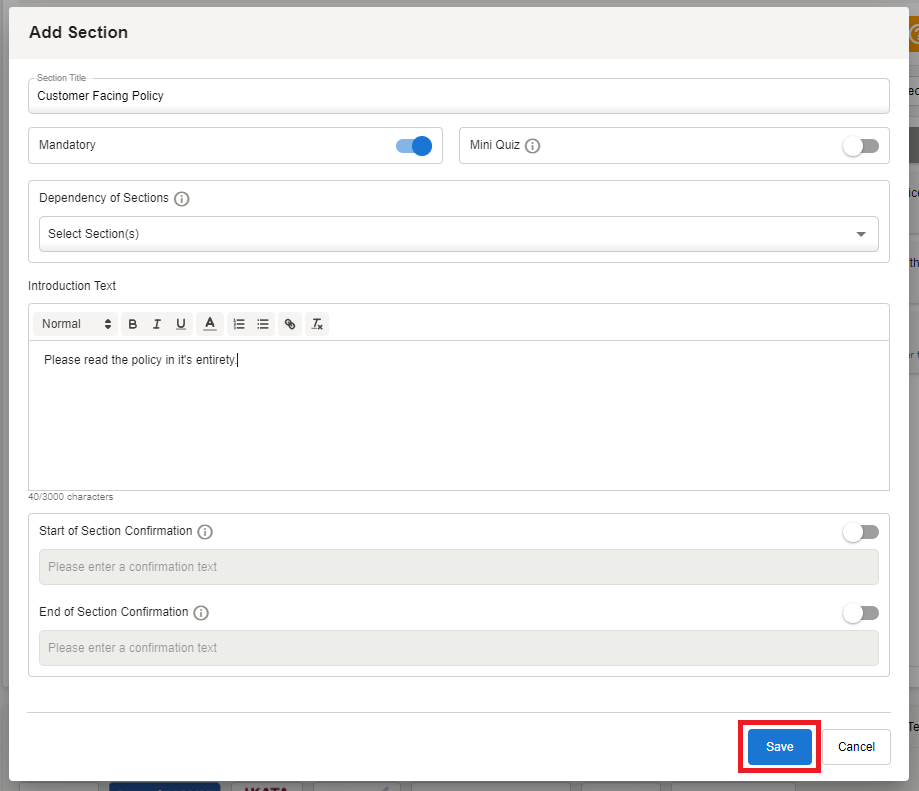Insert a hyperlink in introduction text
Viewport: 919px width, 791px height.
coord(290,324)
